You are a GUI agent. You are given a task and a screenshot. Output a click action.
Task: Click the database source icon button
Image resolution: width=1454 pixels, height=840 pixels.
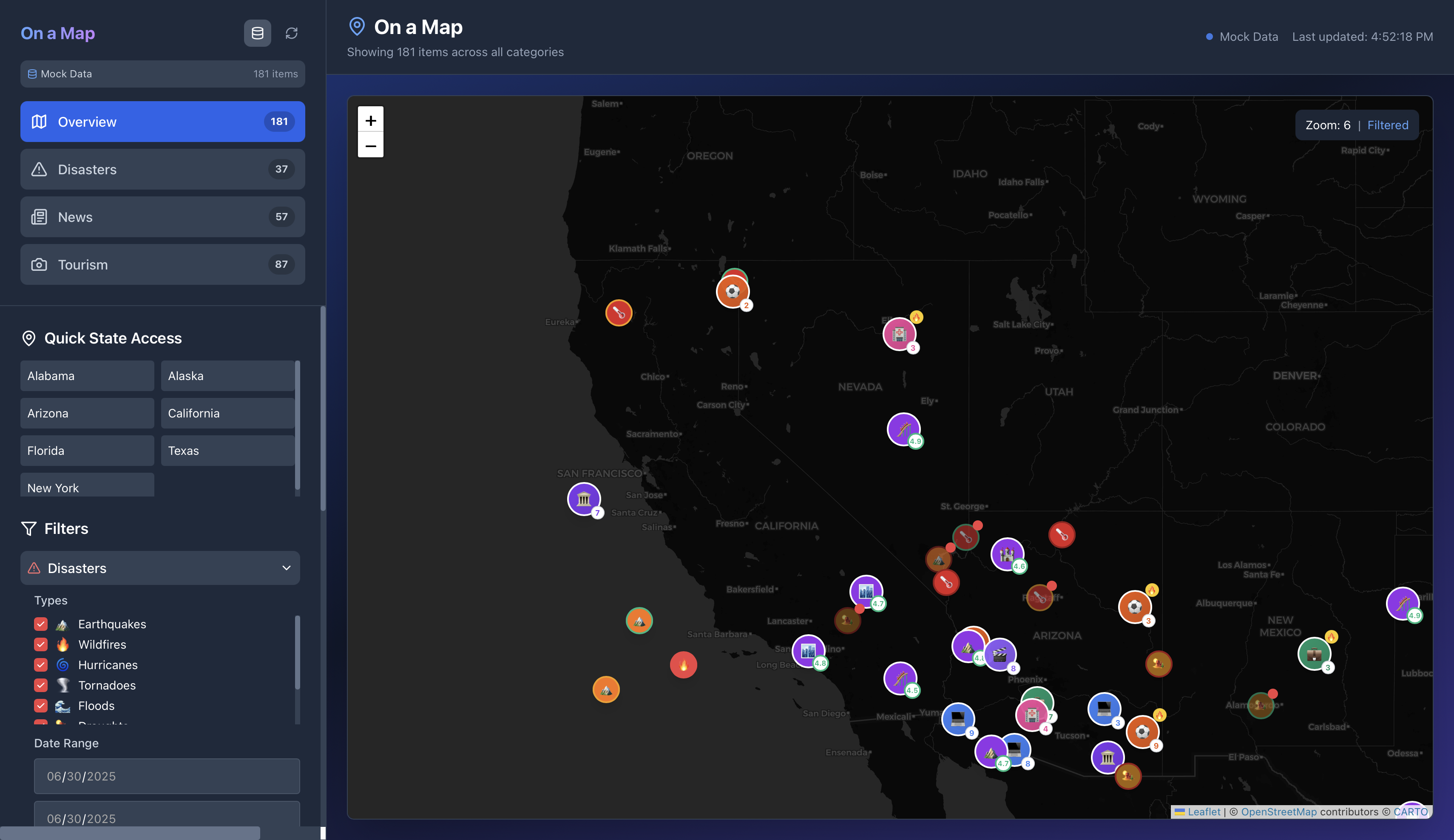tap(257, 34)
